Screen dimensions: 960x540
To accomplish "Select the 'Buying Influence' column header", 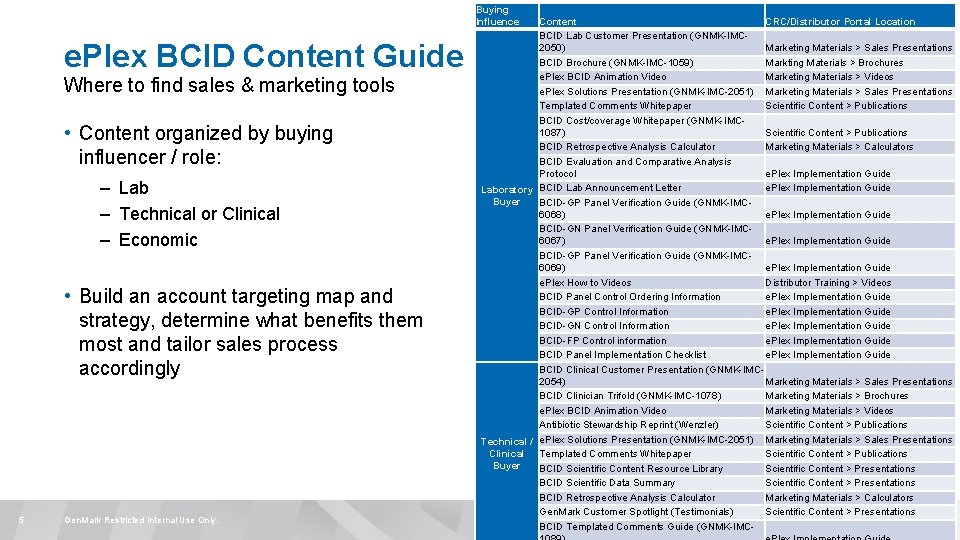I will (507, 15).
